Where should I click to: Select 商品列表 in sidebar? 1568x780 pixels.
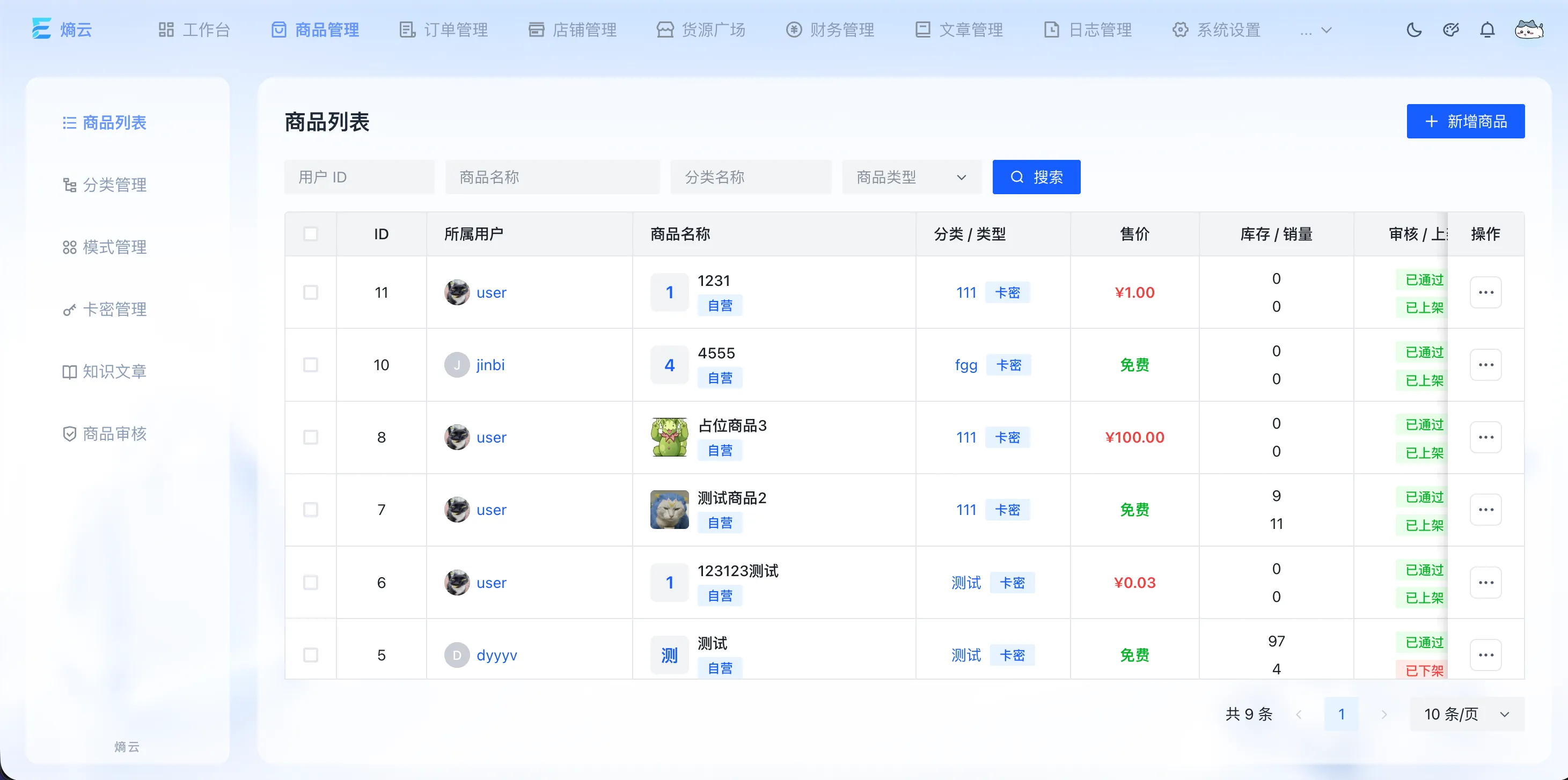tap(105, 122)
